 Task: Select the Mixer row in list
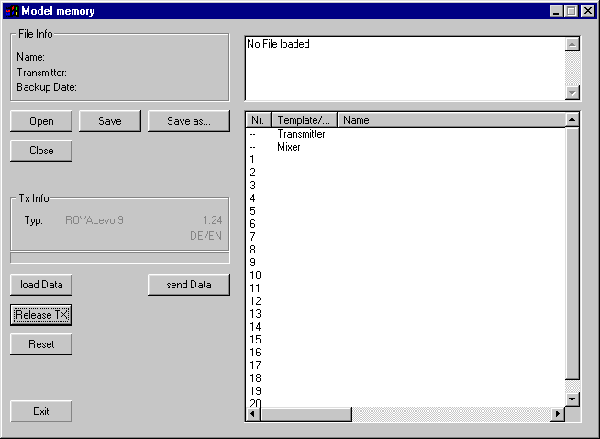point(288,147)
